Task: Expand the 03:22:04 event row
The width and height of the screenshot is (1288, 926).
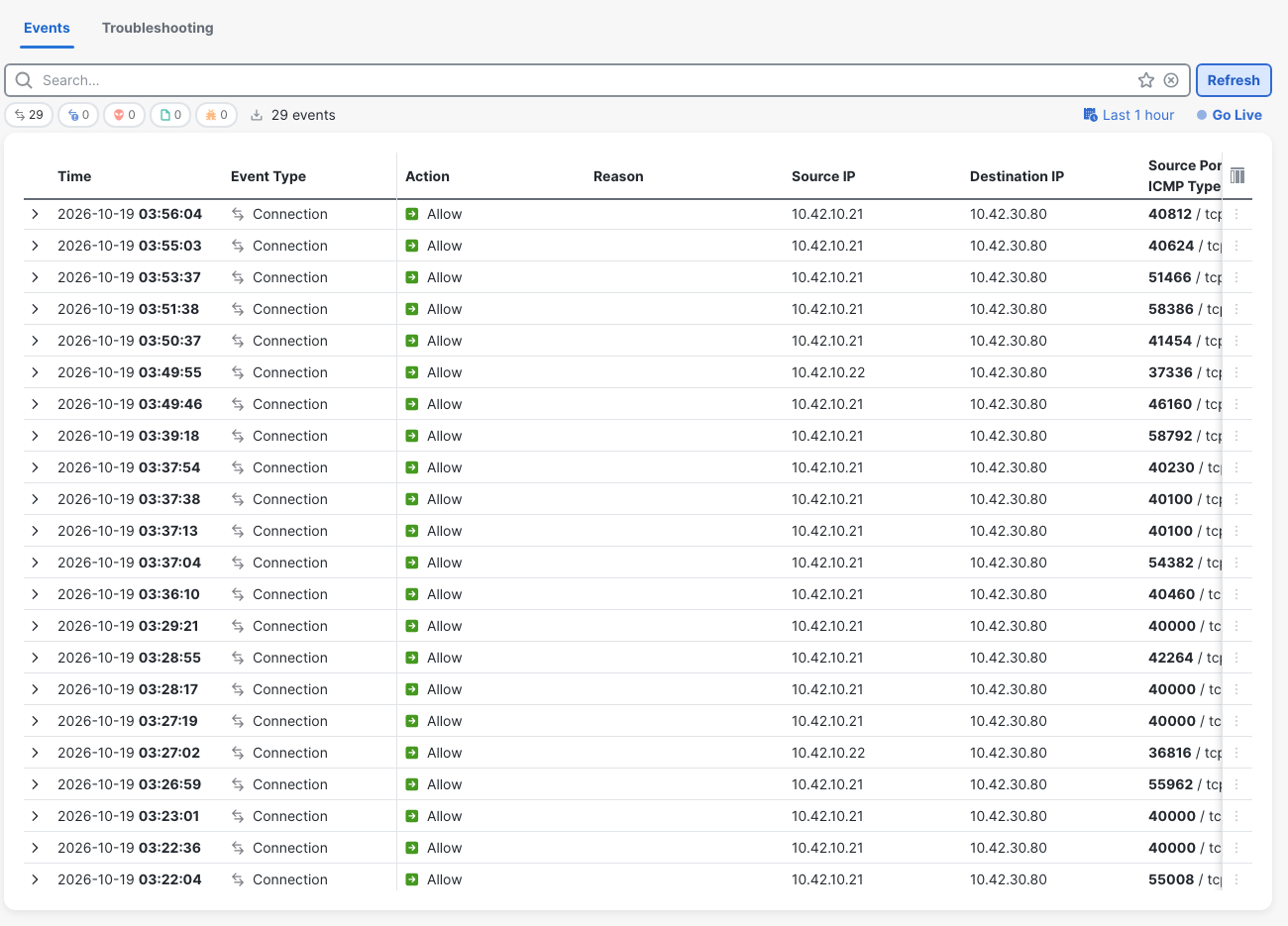Action: (x=35, y=879)
